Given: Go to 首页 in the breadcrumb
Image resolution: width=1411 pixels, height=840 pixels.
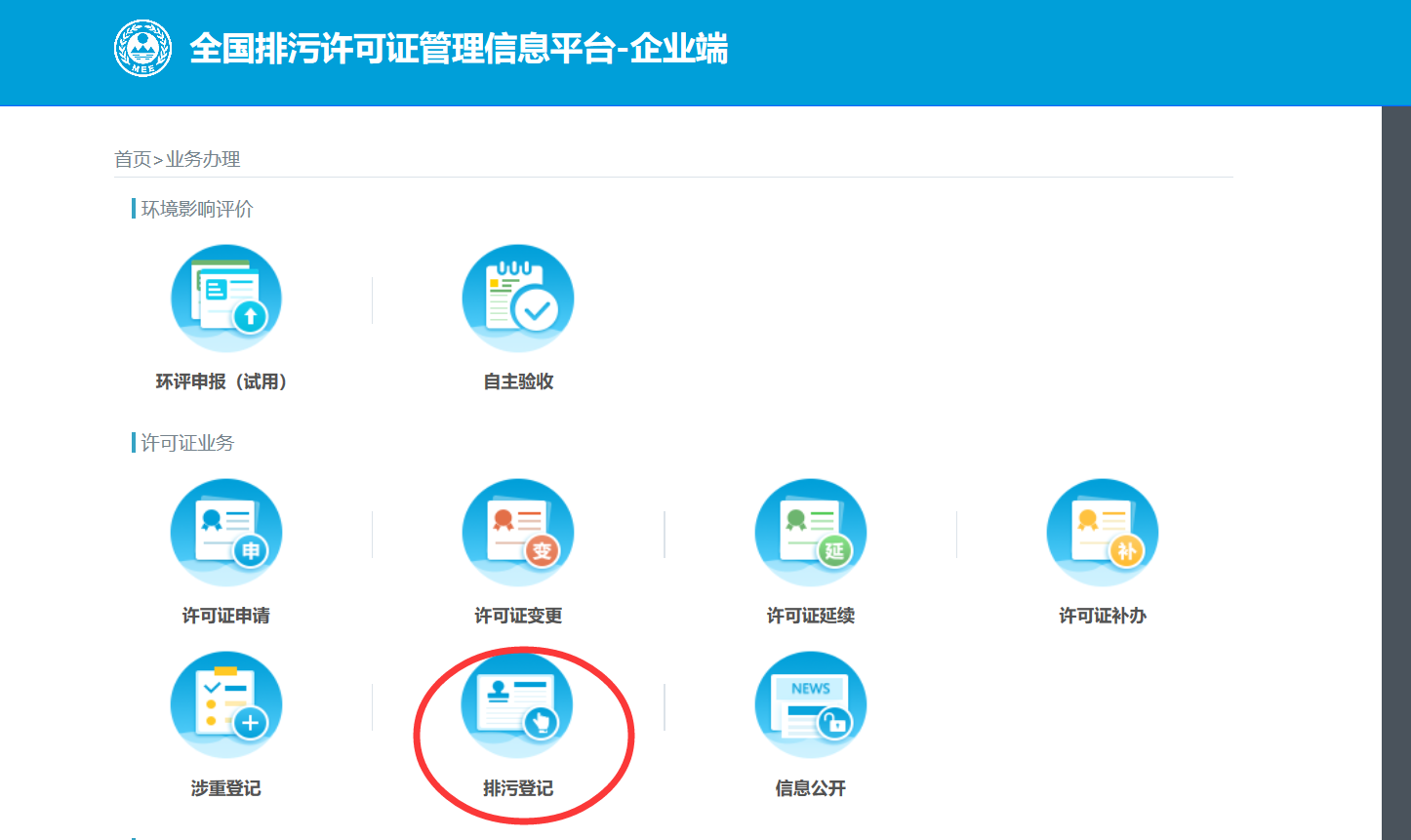Looking at the screenshot, I should (133, 159).
